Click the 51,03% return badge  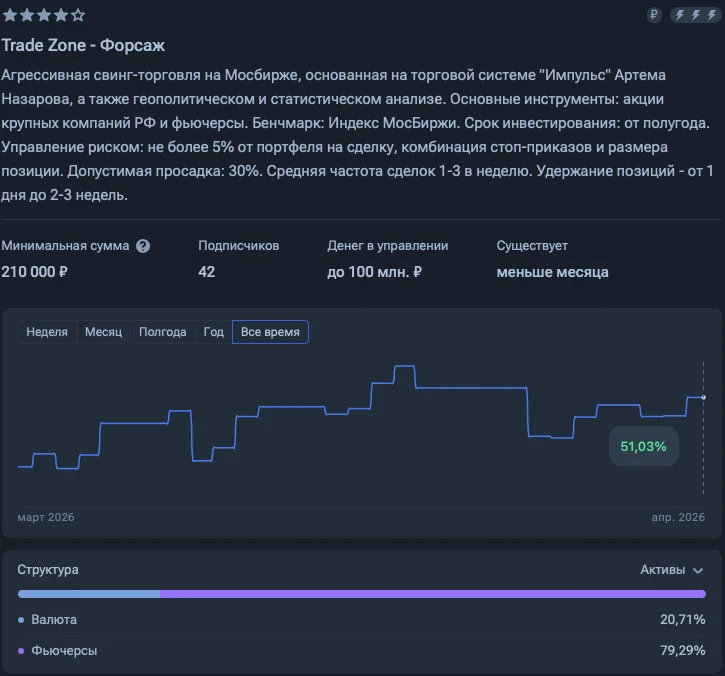coord(644,446)
